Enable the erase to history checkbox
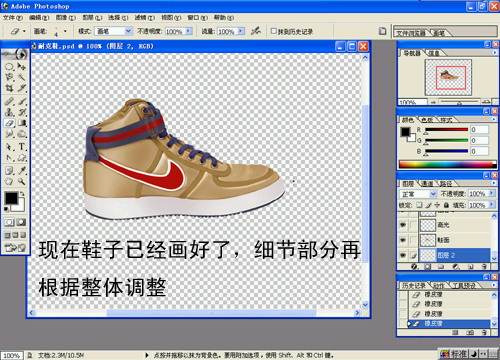The width and height of the screenshot is (500, 360). pyautogui.click(x=274, y=31)
